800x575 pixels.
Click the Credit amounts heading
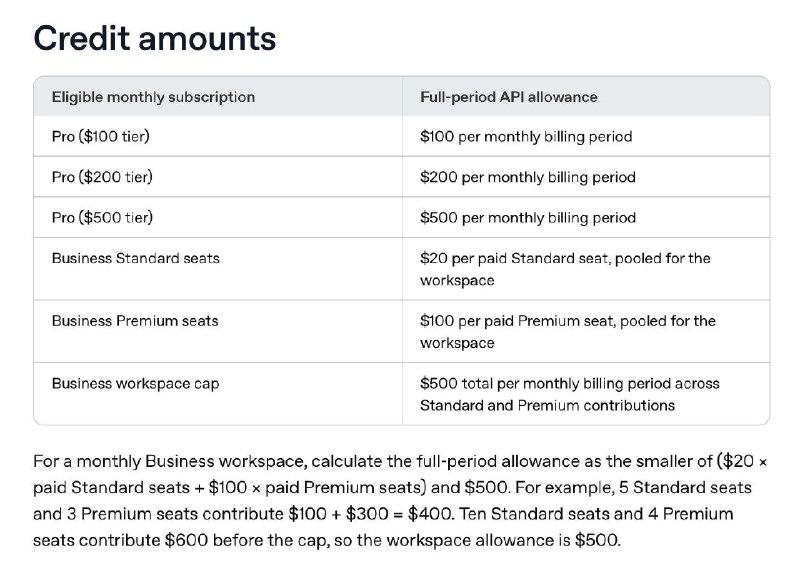pyautogui.click(x=155, y=38)
